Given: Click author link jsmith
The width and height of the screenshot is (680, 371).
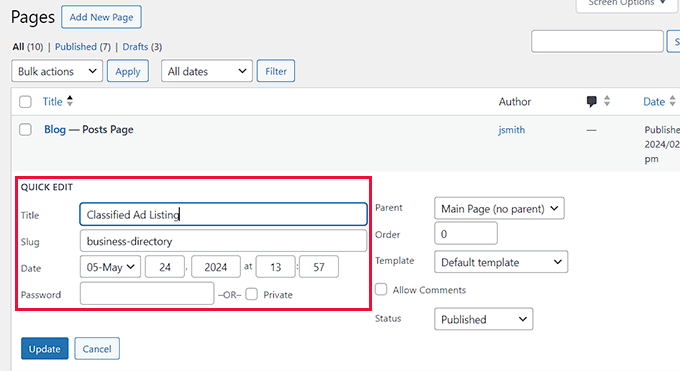Looking at the screenshot, I should coord(511,130).
